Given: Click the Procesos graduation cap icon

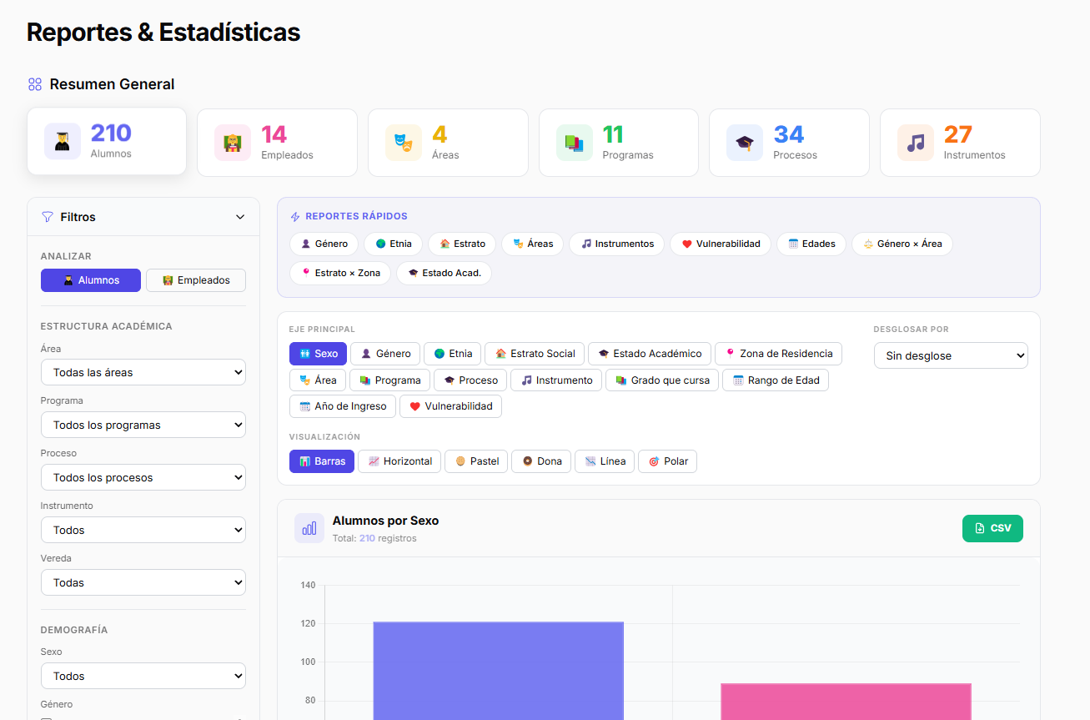Looking at the screenshot, I should coord(744,143).
